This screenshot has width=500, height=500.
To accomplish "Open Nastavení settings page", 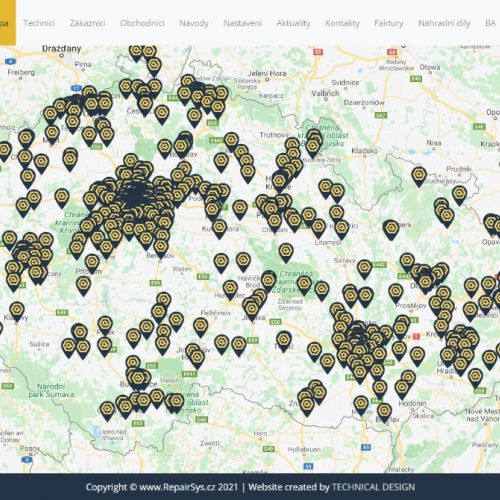I will click(242, 23).
